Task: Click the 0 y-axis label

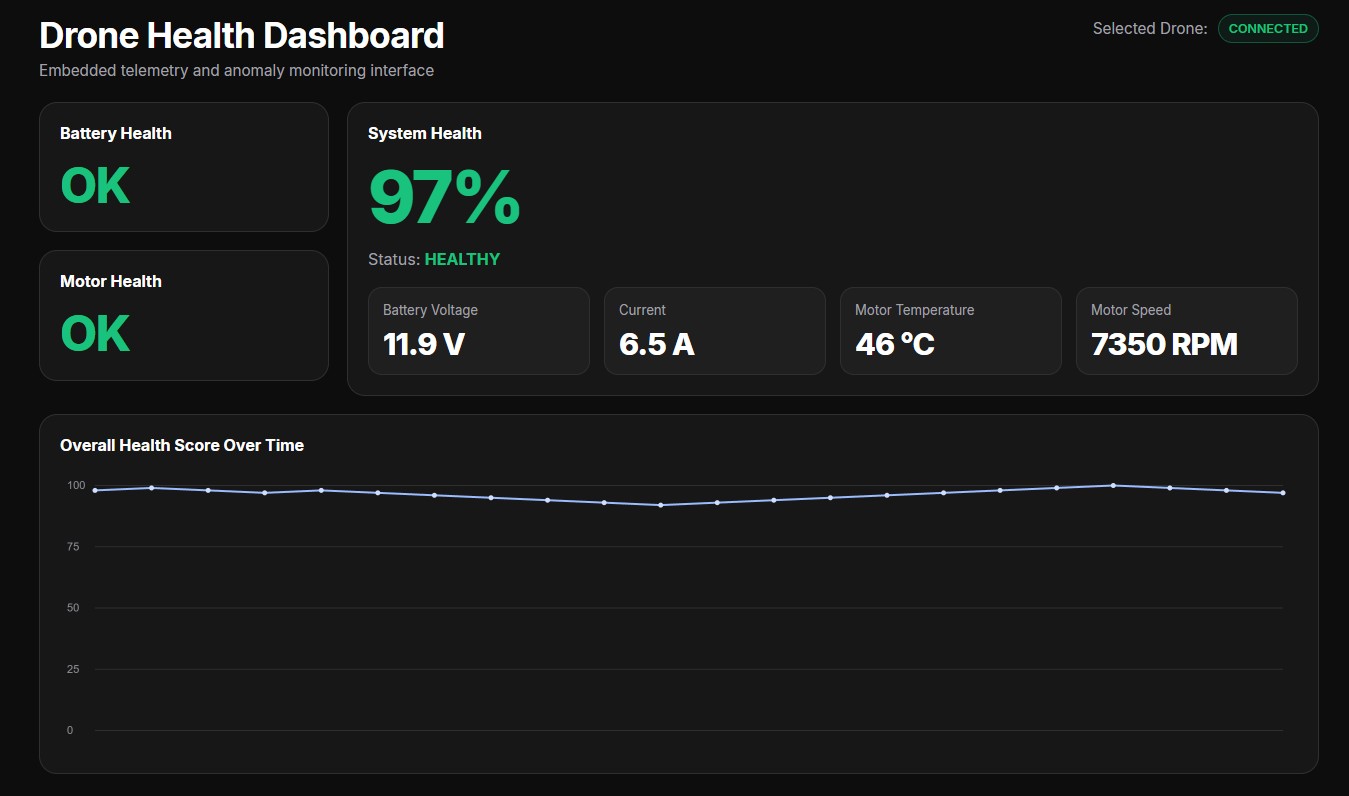Action: 70,730
